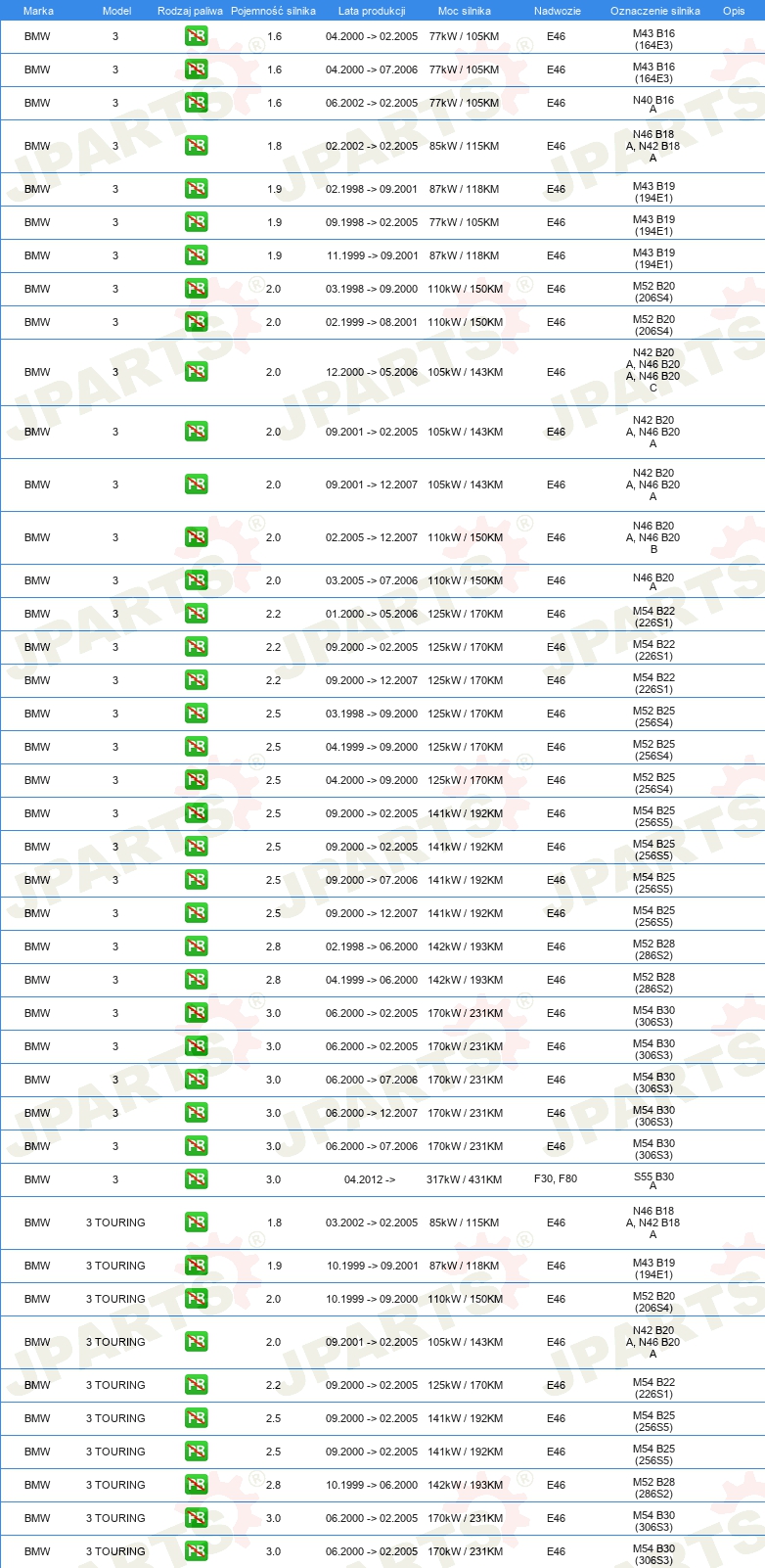Select the Pojemność silnika column header
This screenshot has width=765, height=1568.
coord(273,11)
